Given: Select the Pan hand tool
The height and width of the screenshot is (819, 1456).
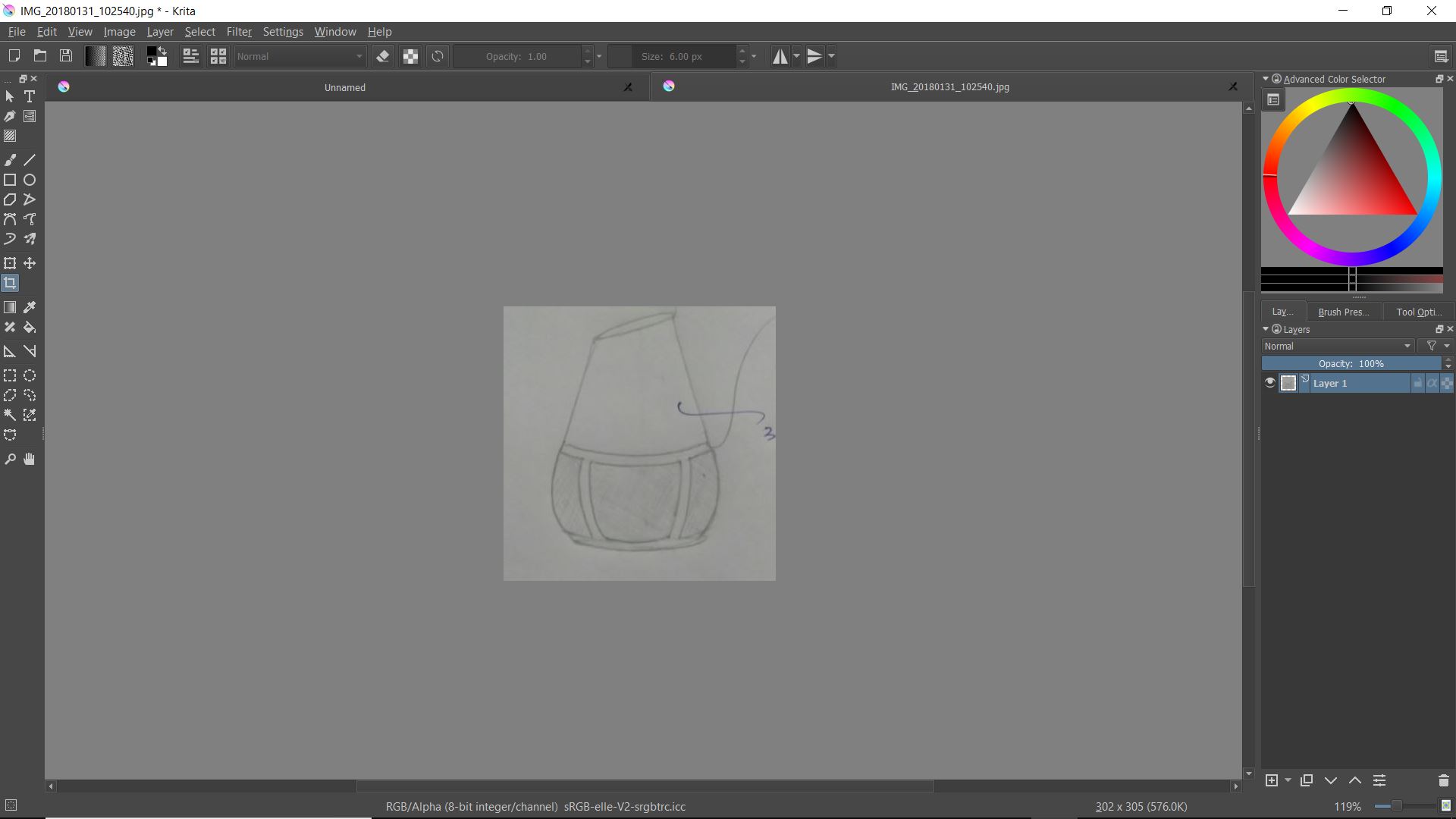Looking at the screenshot, I should tap(30, 459).
